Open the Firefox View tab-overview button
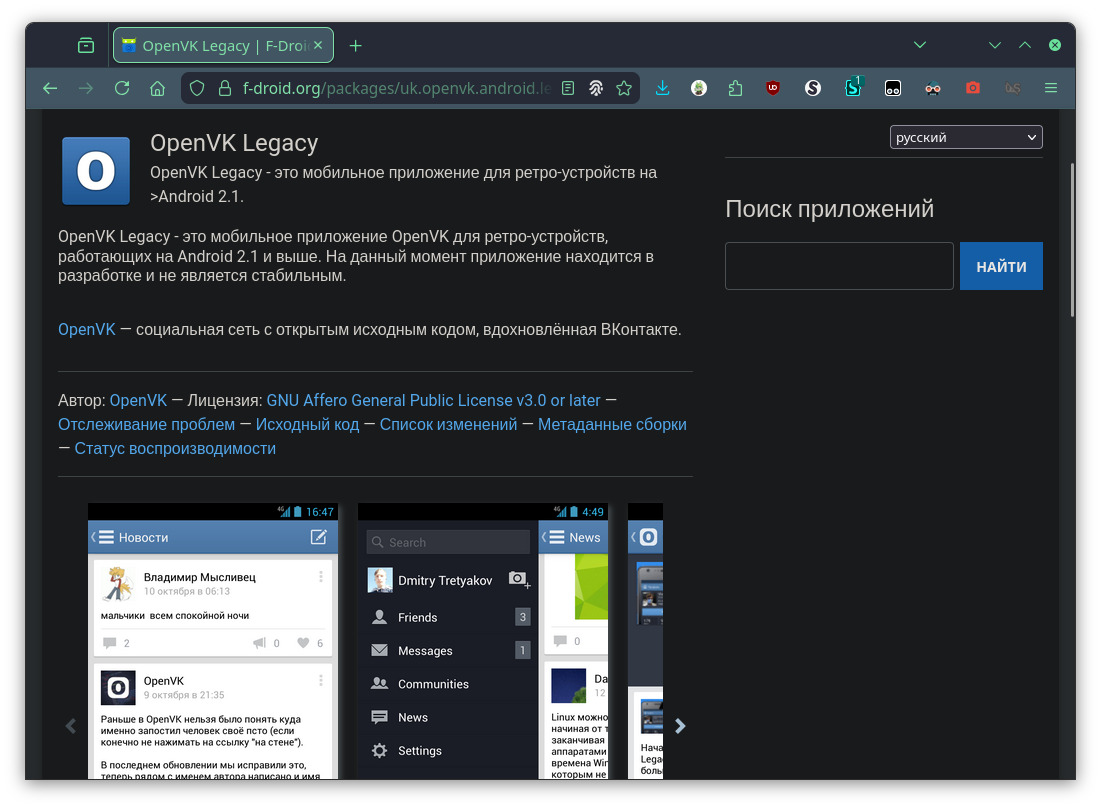 (x=86, y=46)
